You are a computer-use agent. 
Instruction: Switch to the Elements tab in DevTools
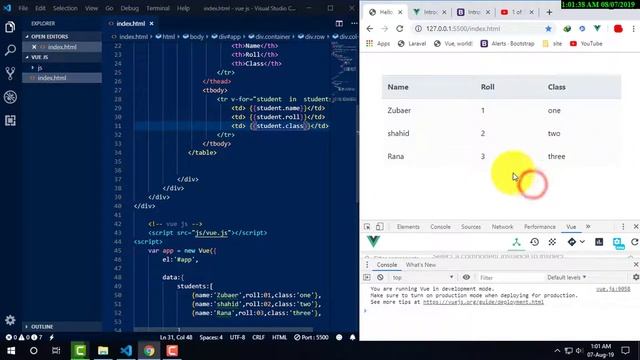coord(408,227)
